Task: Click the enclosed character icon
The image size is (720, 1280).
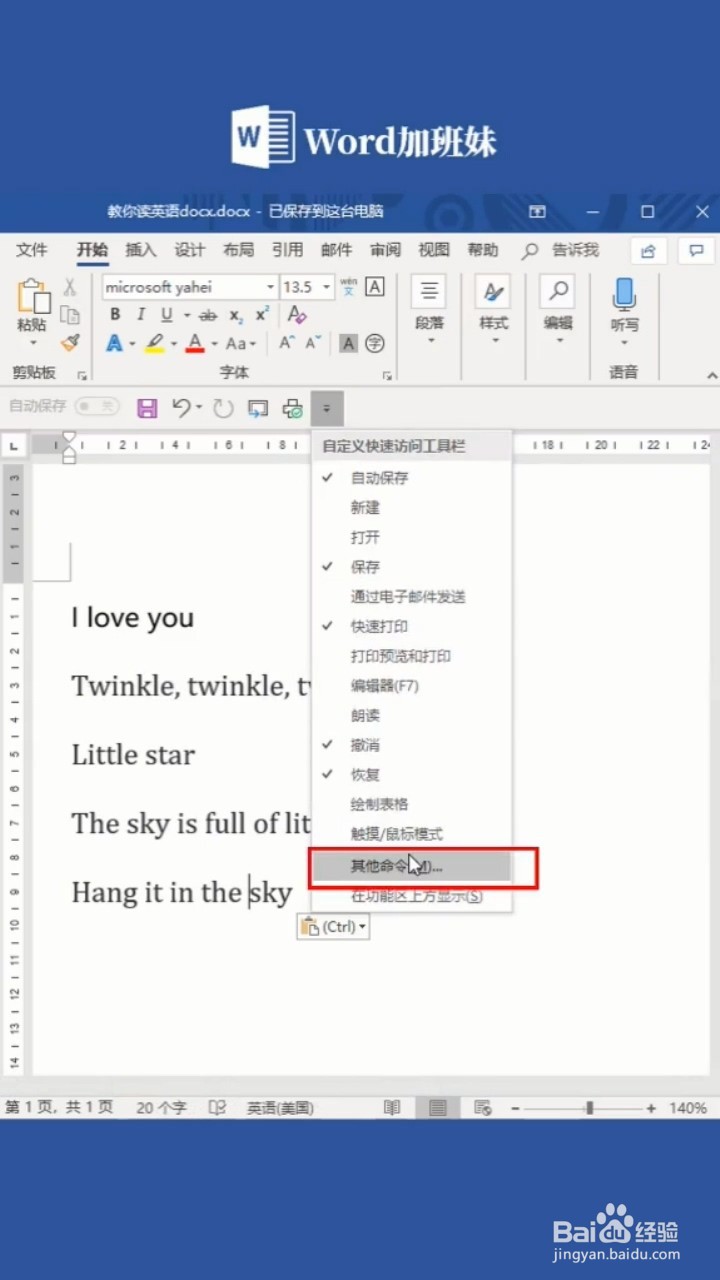Action: [x=375, y=344]
